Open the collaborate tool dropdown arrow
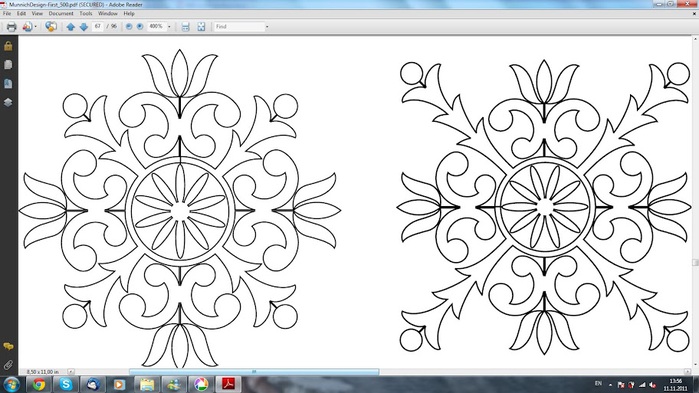The height and width of the screenshot is (393, 699). [x=36, y=27]
